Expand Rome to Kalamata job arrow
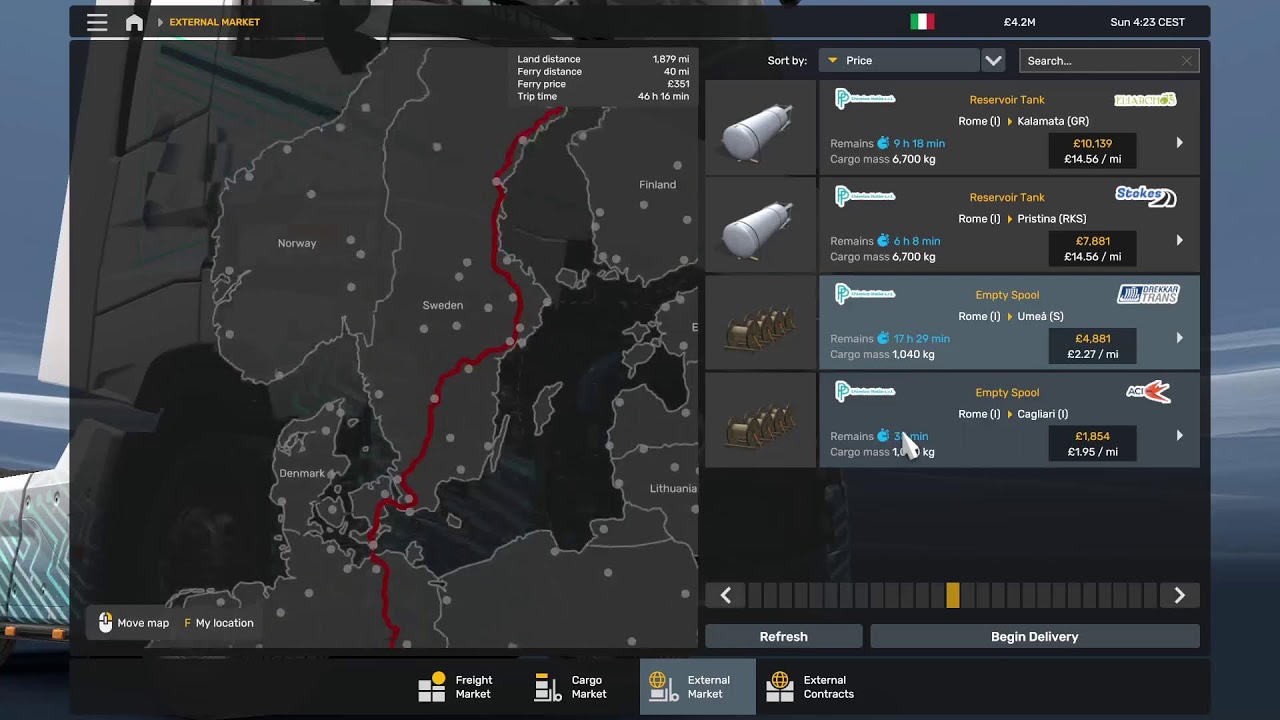The height and width of the screenshot is (720, 1280). click(x=1179, y=143)
